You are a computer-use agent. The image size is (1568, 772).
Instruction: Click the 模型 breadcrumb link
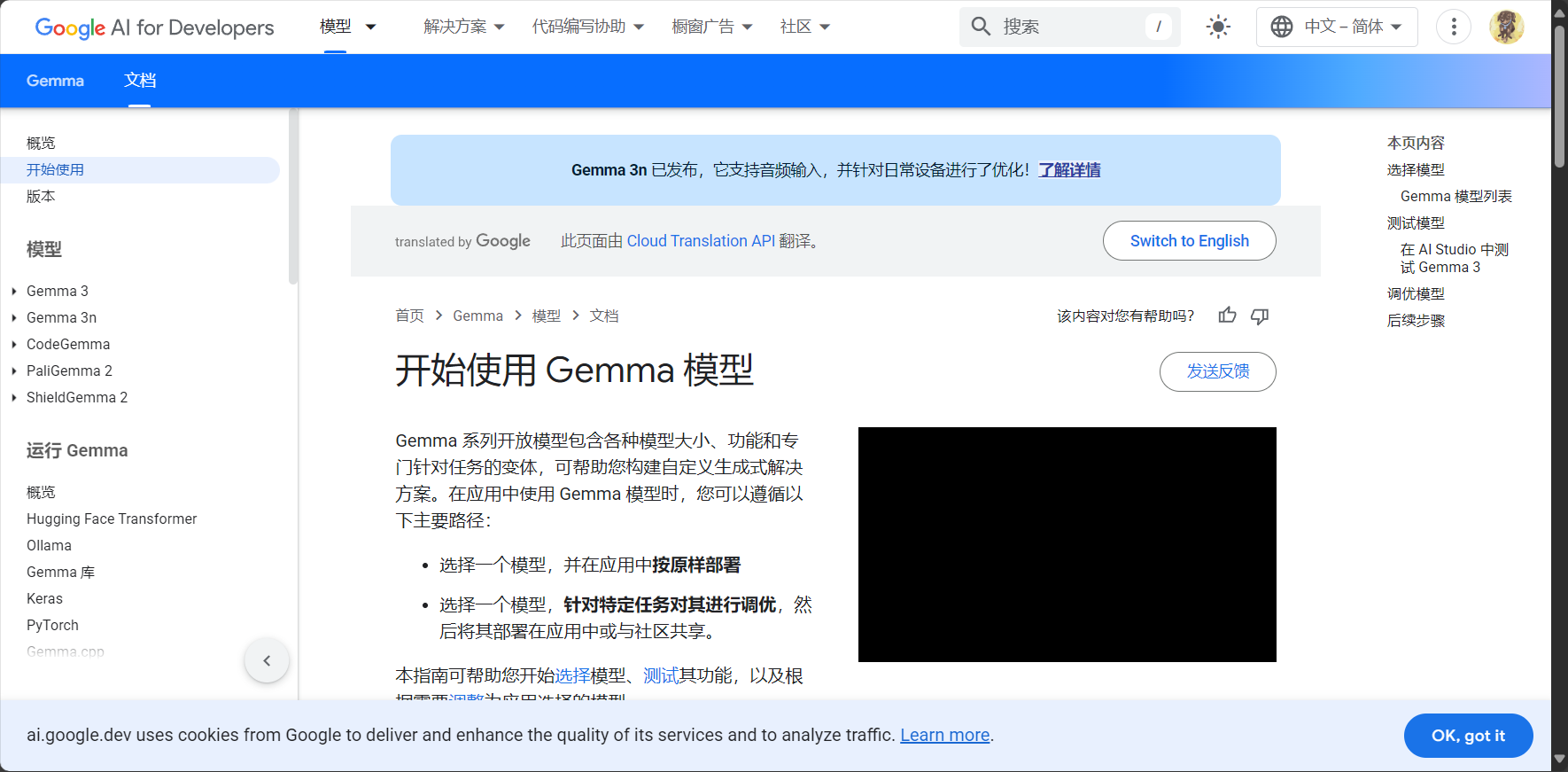pyautogui.click(x=546, y=316)
